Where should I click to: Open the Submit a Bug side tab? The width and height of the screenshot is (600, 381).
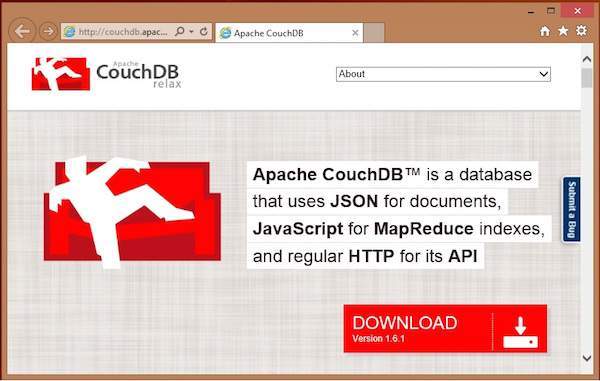572,209
